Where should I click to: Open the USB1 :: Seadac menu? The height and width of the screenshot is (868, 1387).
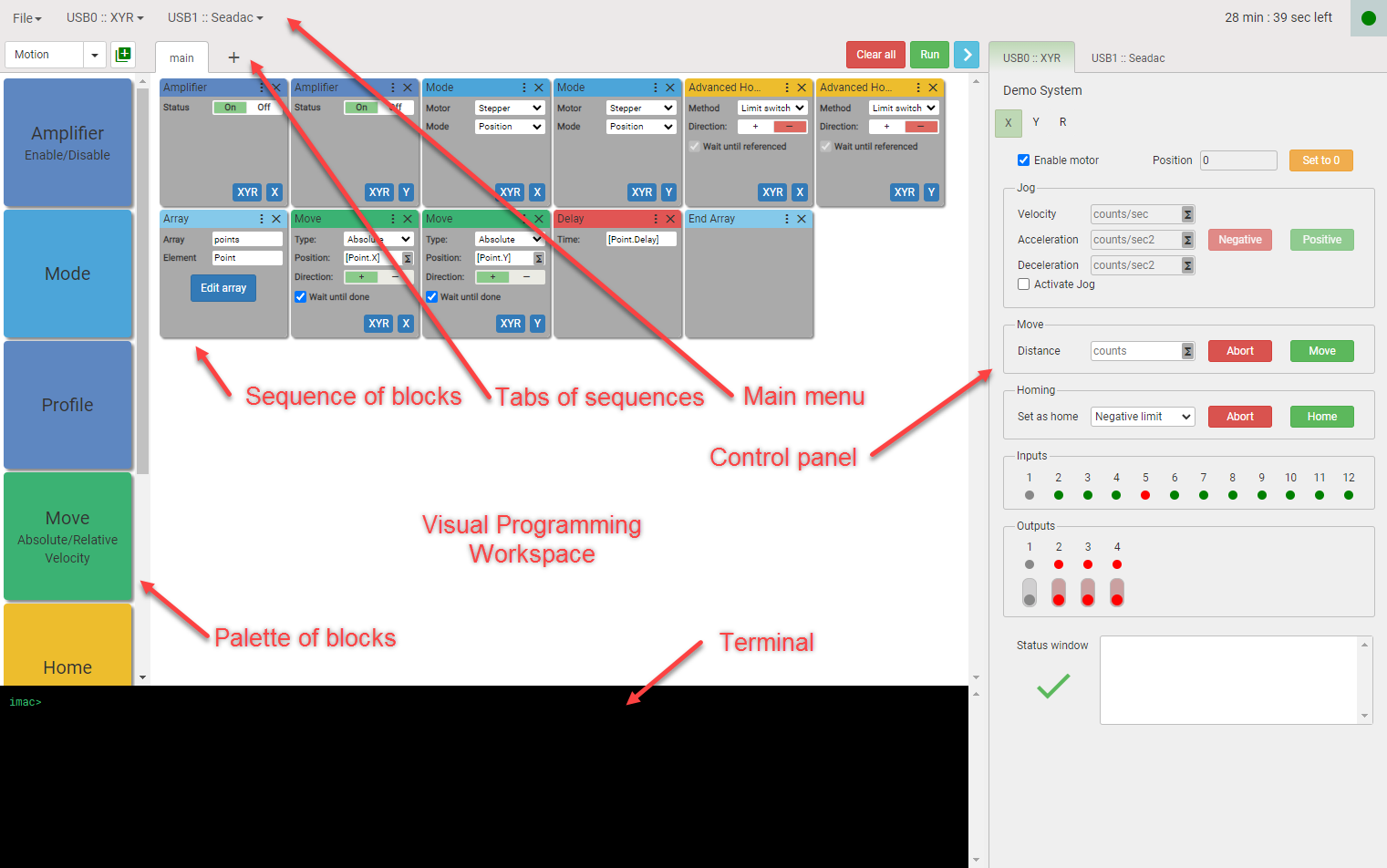pyautogui.click(x=215, y=18)
